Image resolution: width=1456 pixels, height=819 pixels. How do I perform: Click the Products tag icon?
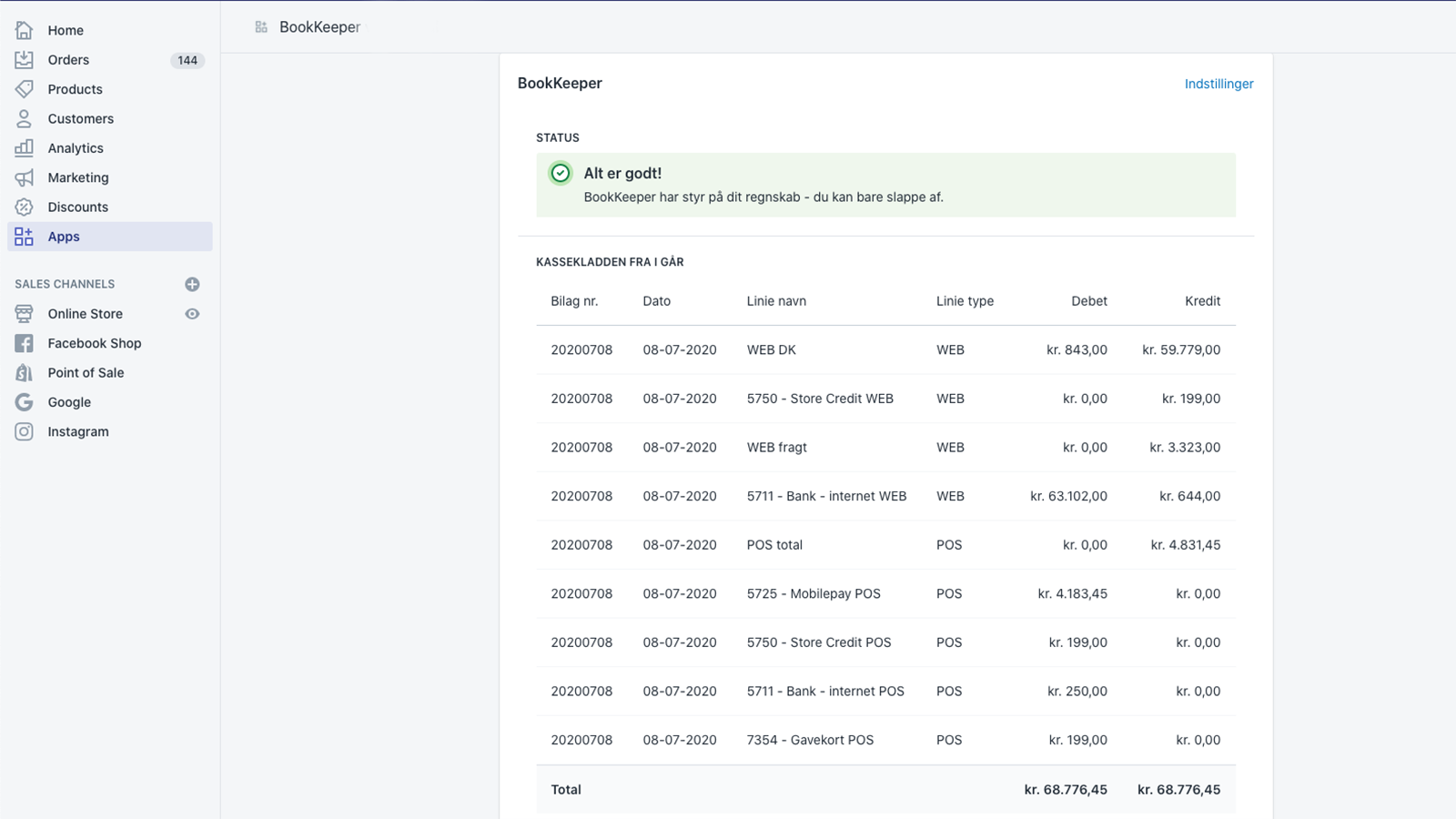(x=25, y=89)
